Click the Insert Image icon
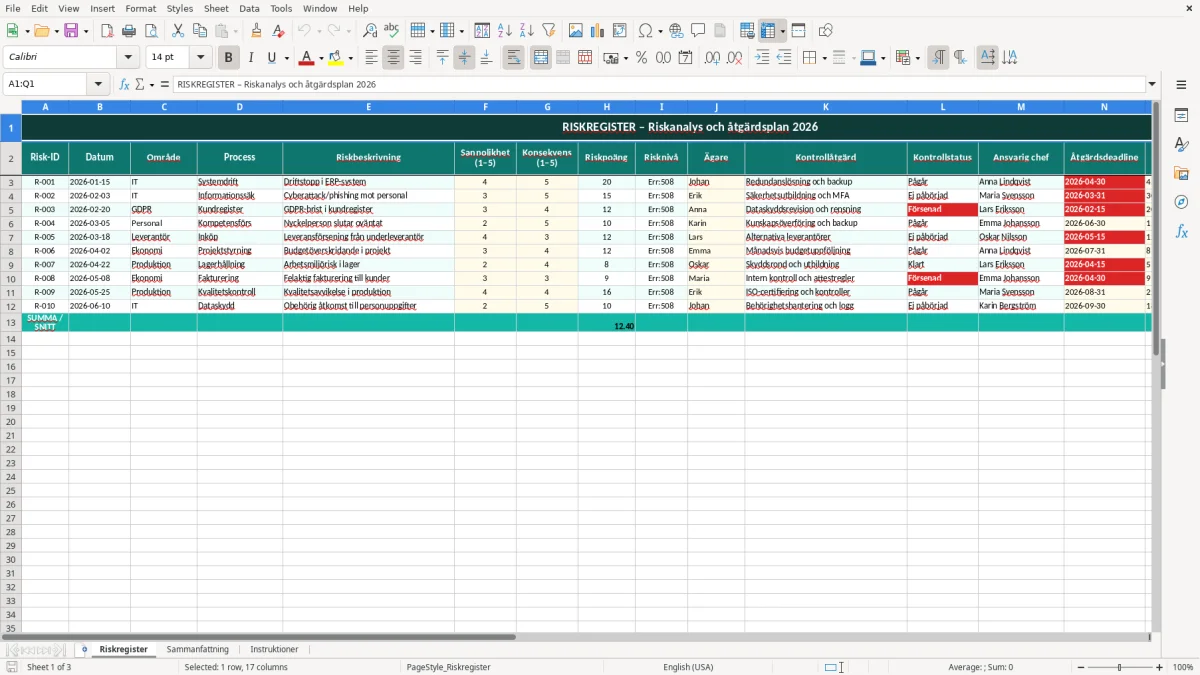The image size is (1200, 675). tap(576, 31)
